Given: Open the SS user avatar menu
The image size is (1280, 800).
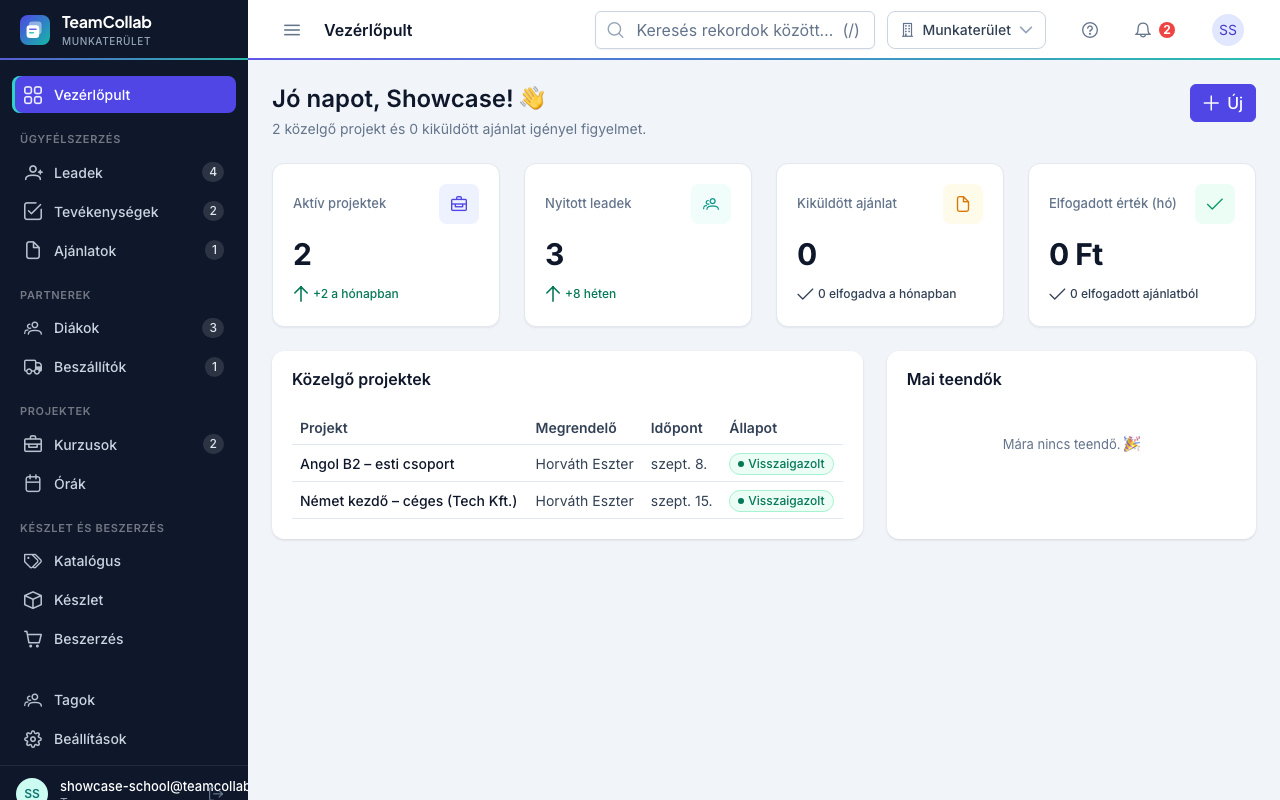Looking at the screenshot, I should click(1228, 30).
